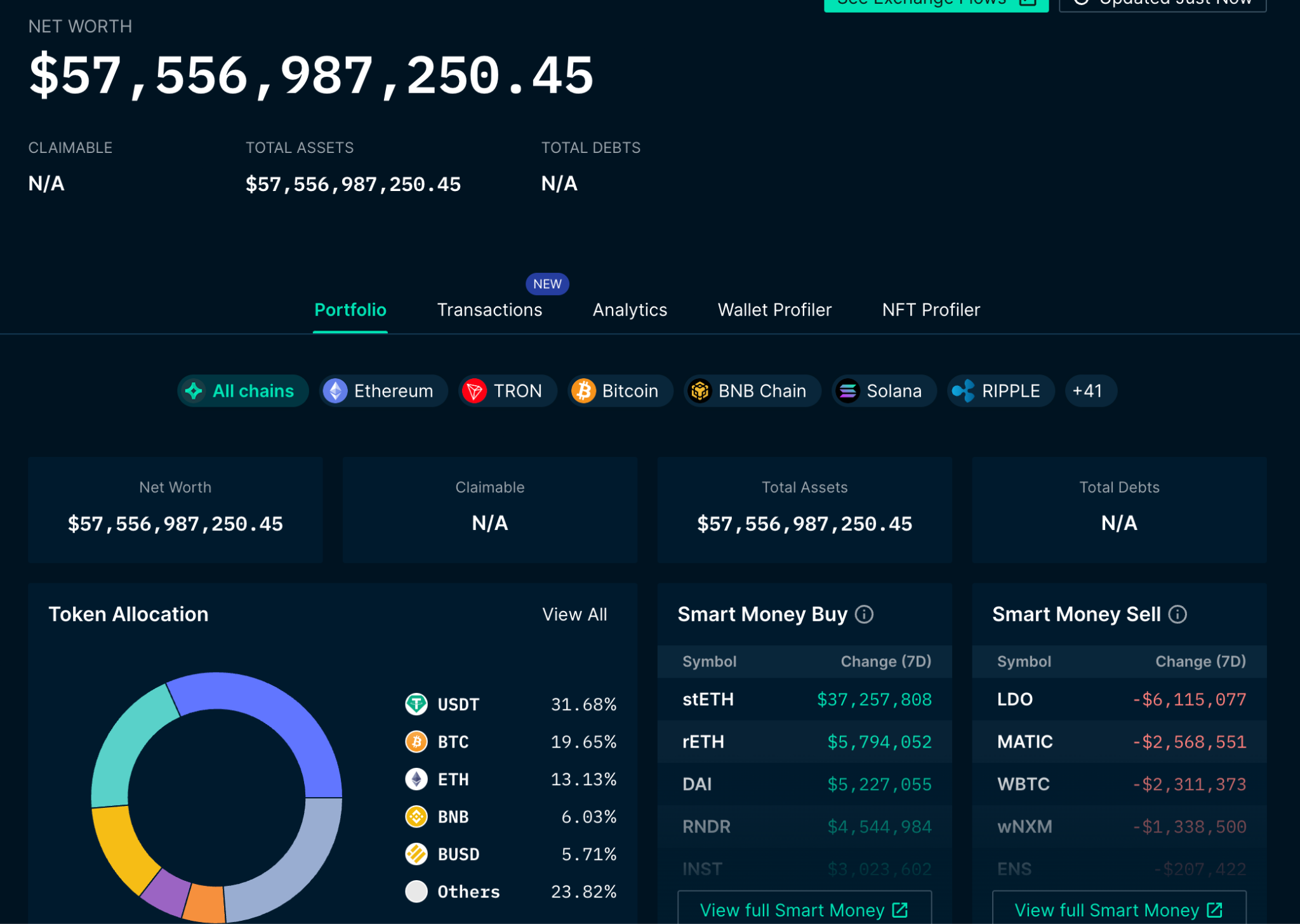Open the Wallet Profiler tab
Screen dimensions: 1300x924
[x=774, y=310]
